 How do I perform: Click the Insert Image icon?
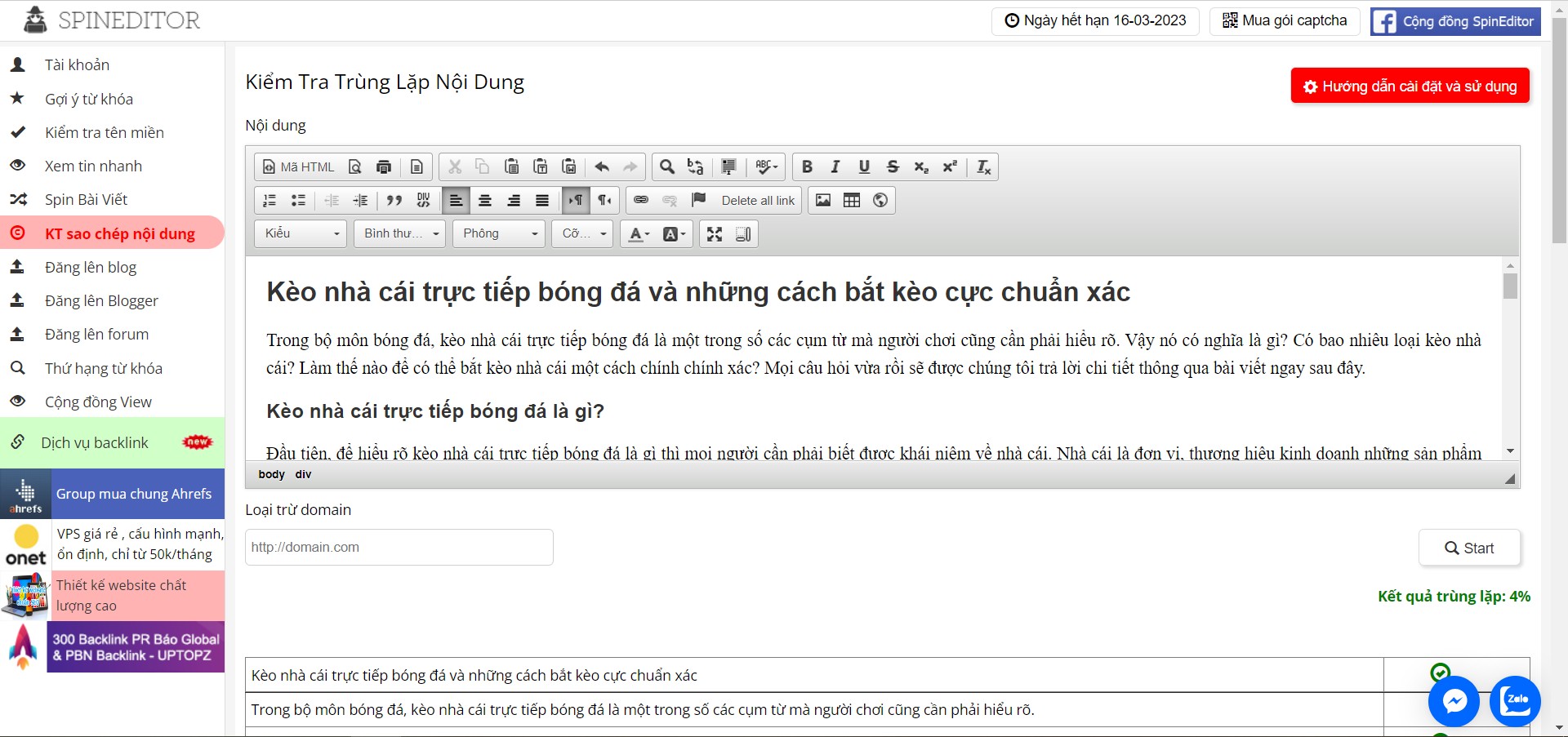click(x=823, y=200)
